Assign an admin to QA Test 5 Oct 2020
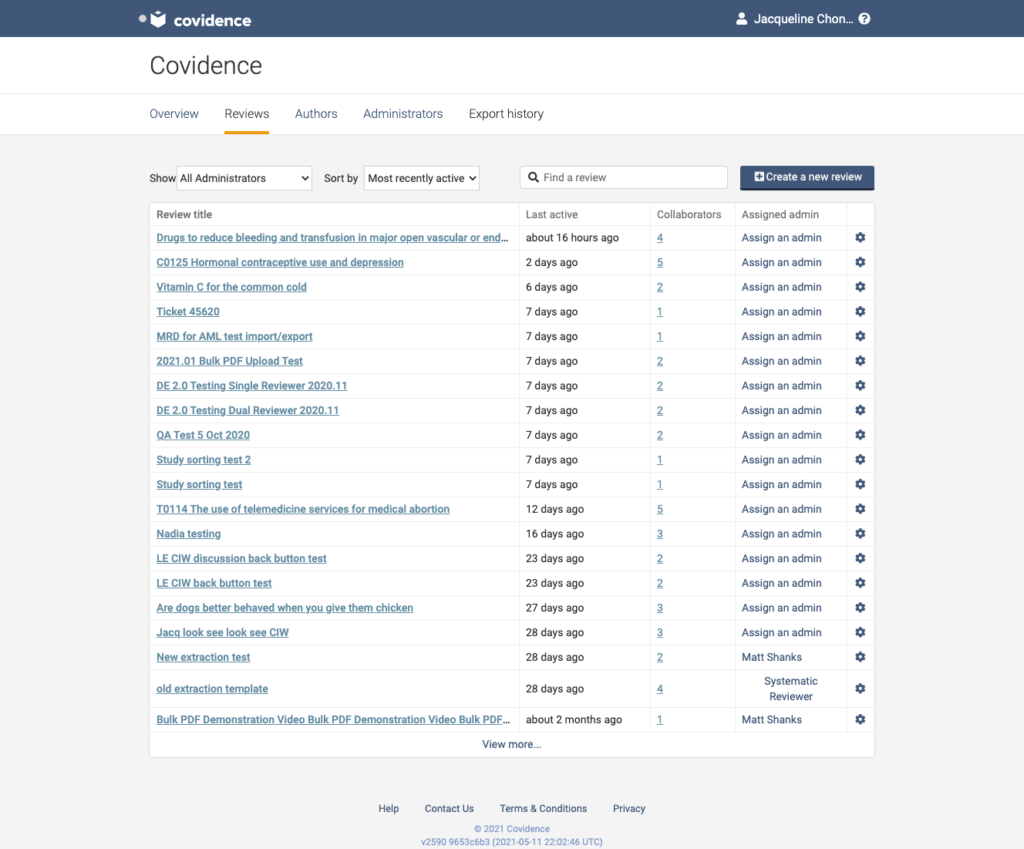1024x849 pixels. (782, 435)
